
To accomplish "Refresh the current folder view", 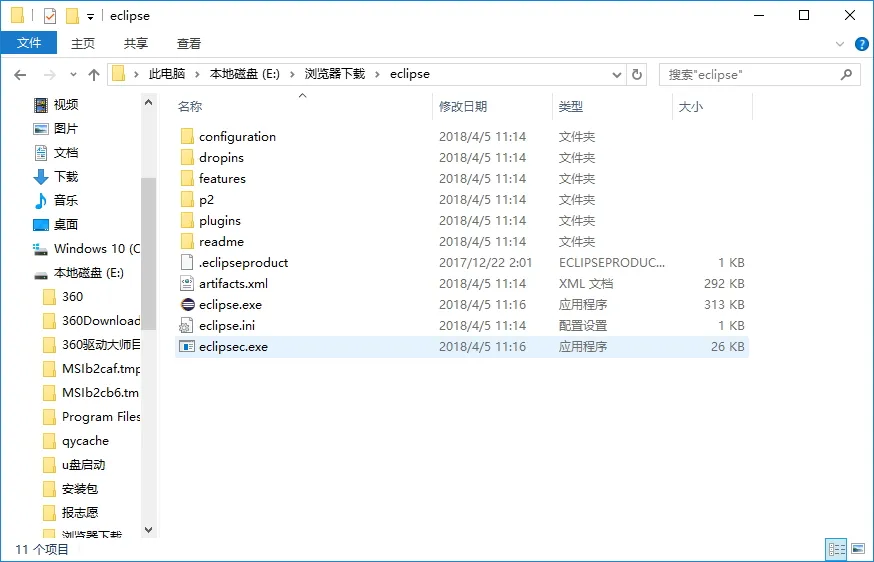I will tap(637, 74).
